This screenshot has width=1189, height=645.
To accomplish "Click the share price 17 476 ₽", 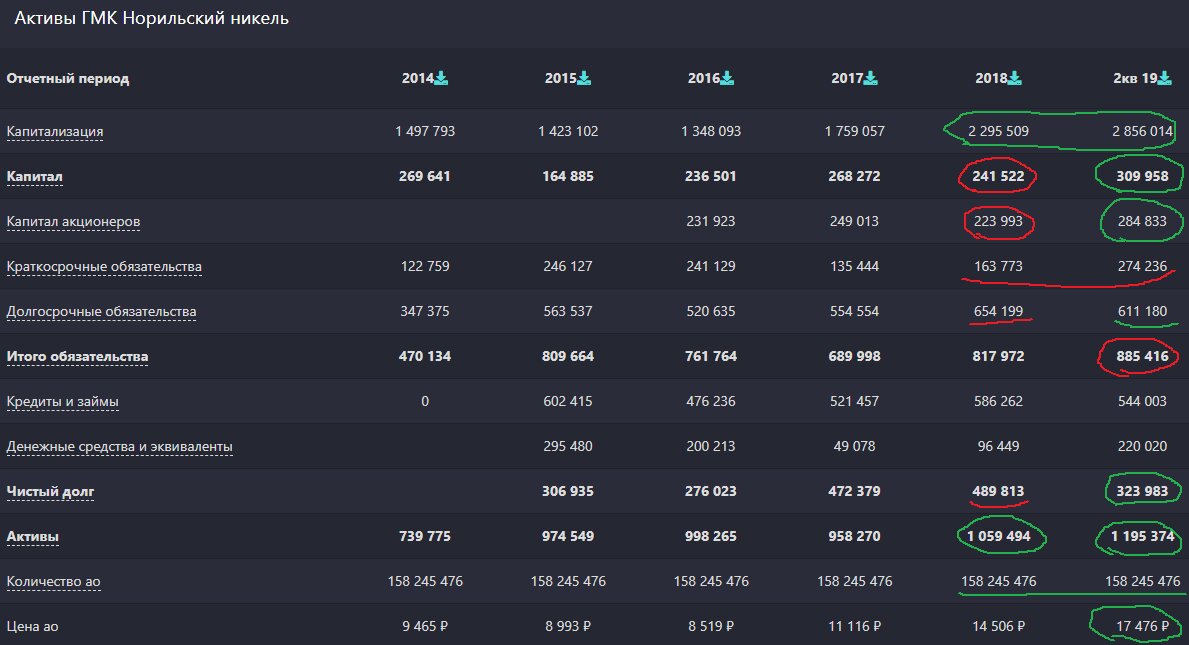I will pos(1142,626).
